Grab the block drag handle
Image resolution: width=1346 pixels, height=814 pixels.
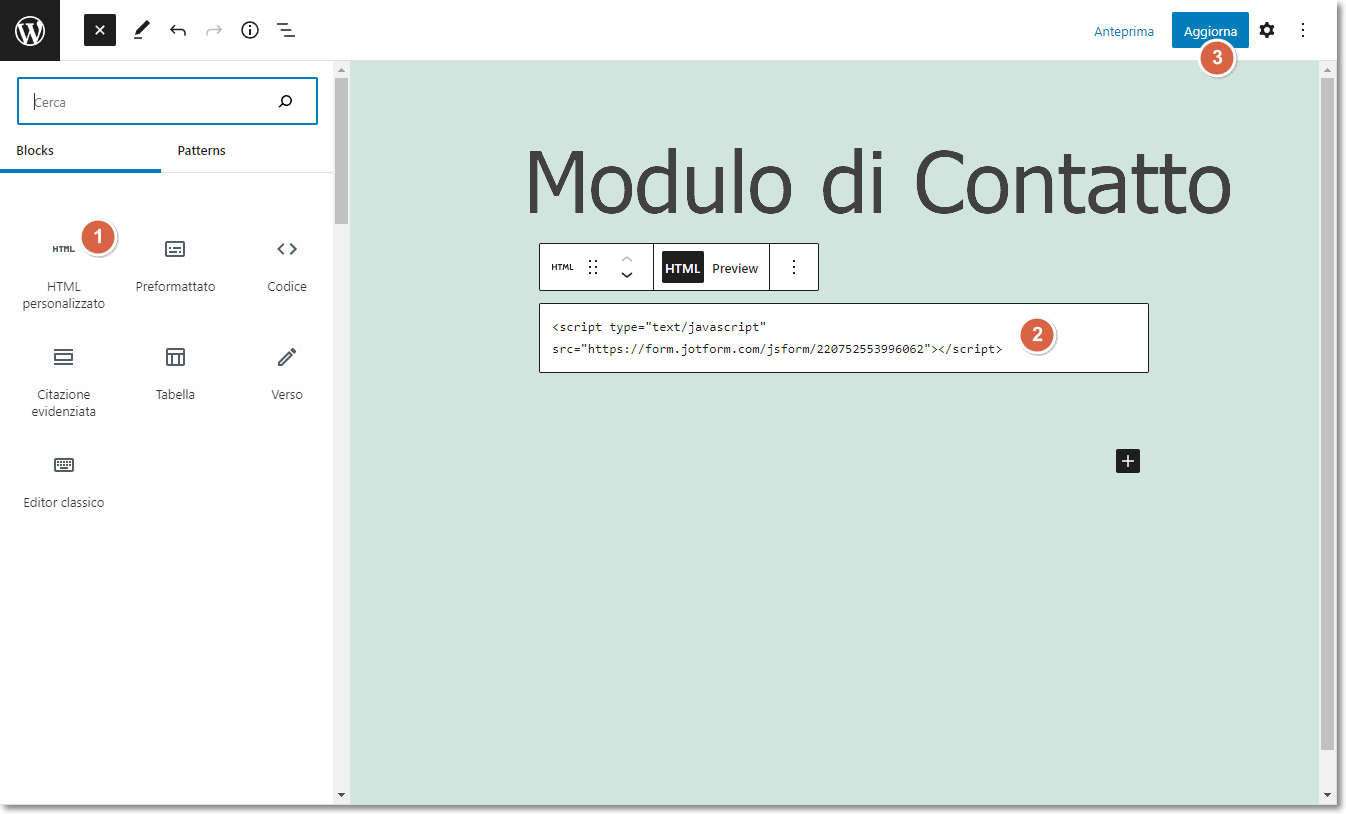point(593,267)
